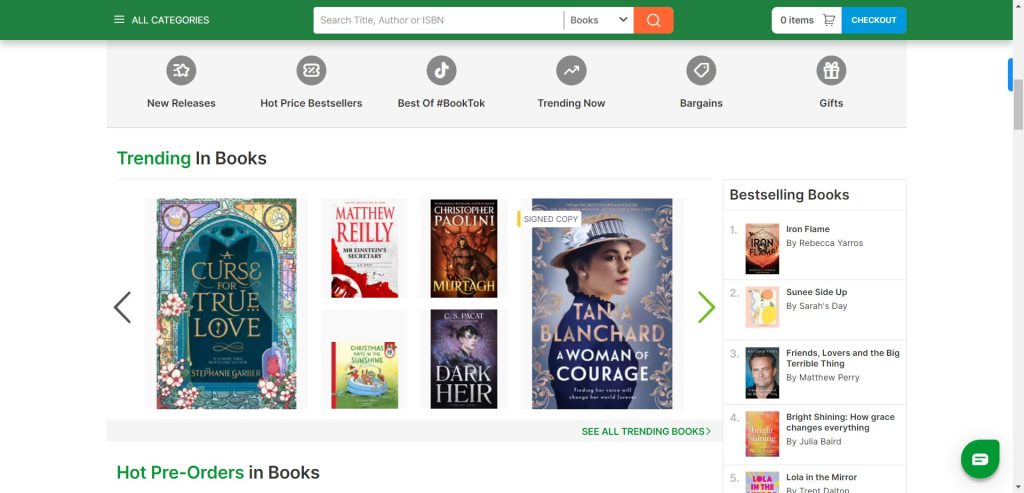The height and width of the screenshot is (493, 1024).
Task: Expand the Books search category dropdown
Action: tap(598, 20)
